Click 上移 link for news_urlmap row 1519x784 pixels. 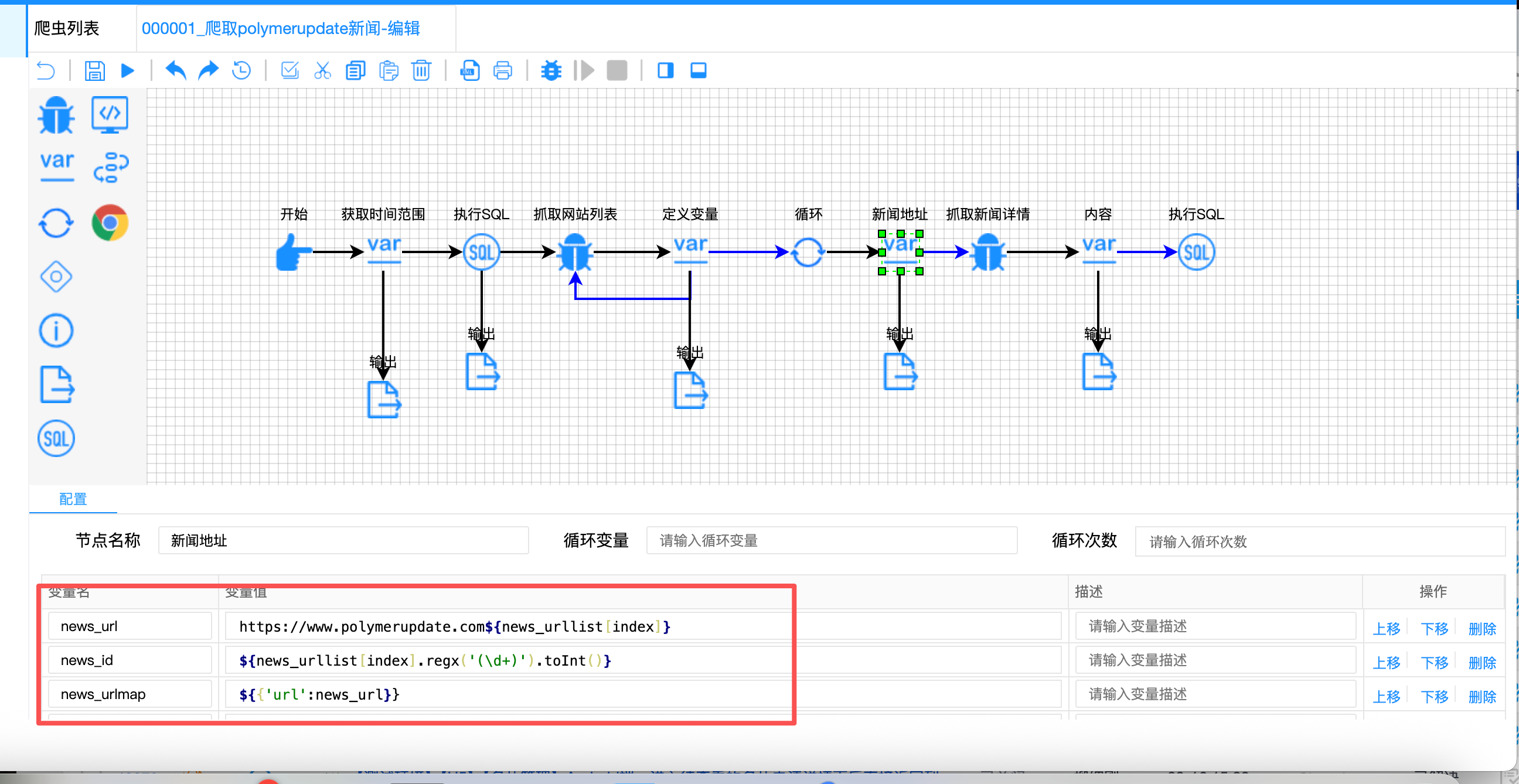point(1386,697)
